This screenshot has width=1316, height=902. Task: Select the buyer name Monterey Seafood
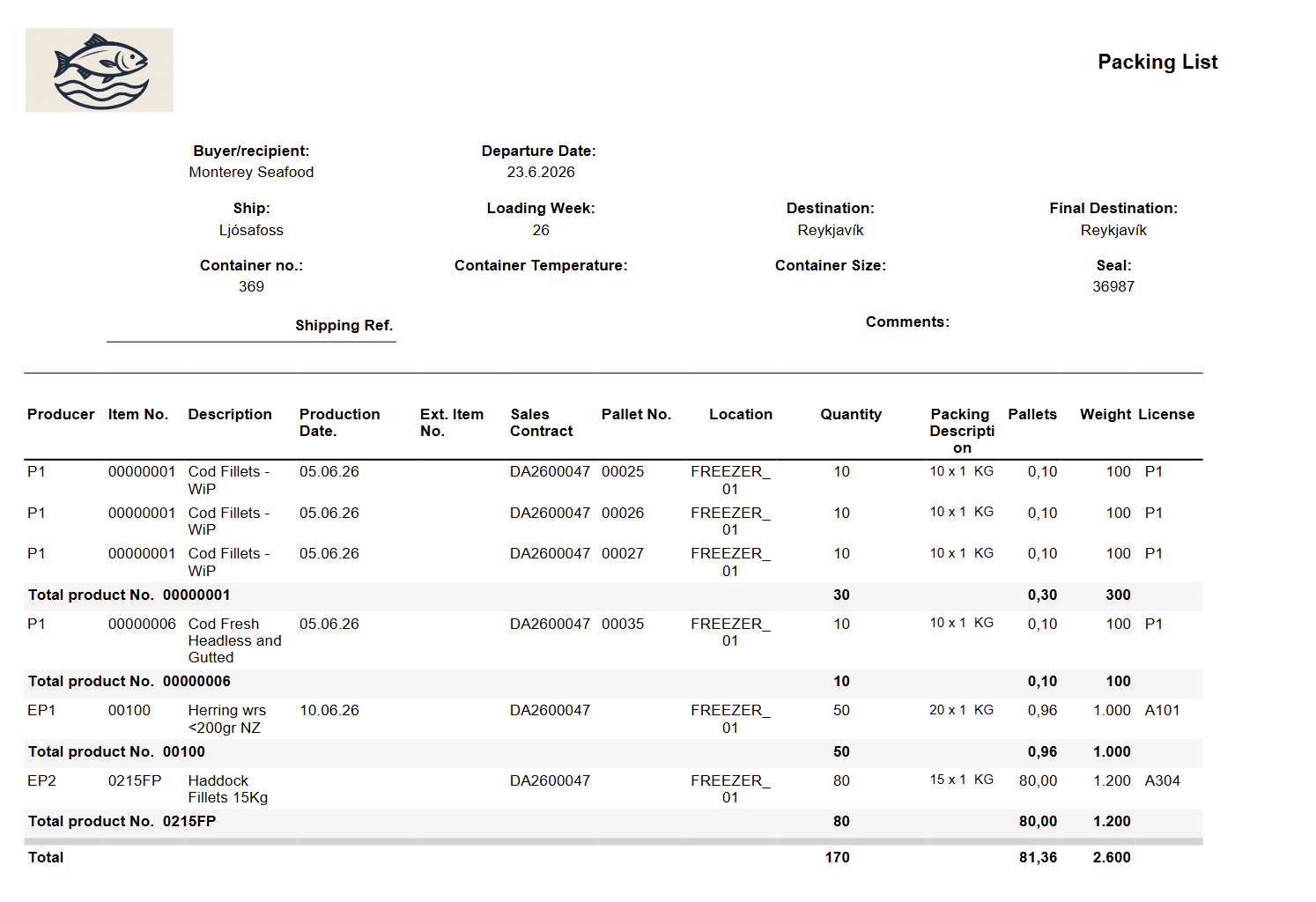click(251, 172)
